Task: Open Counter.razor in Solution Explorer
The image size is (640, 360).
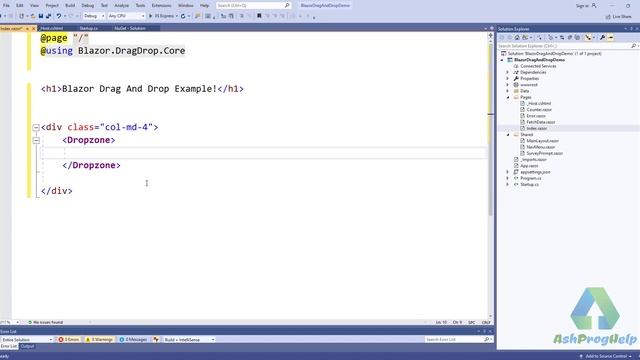Action: click(x=539, y=110)
